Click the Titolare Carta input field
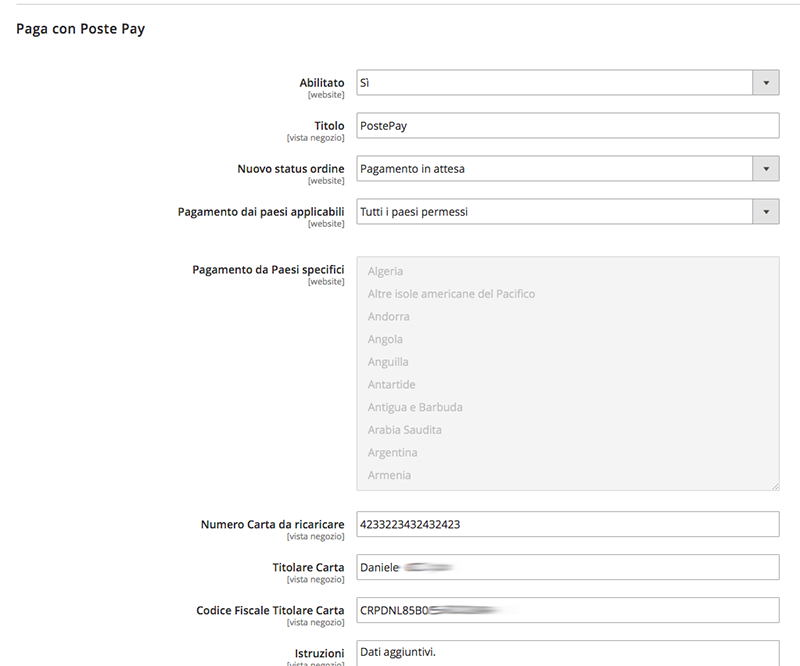 [x=568, y=567]
